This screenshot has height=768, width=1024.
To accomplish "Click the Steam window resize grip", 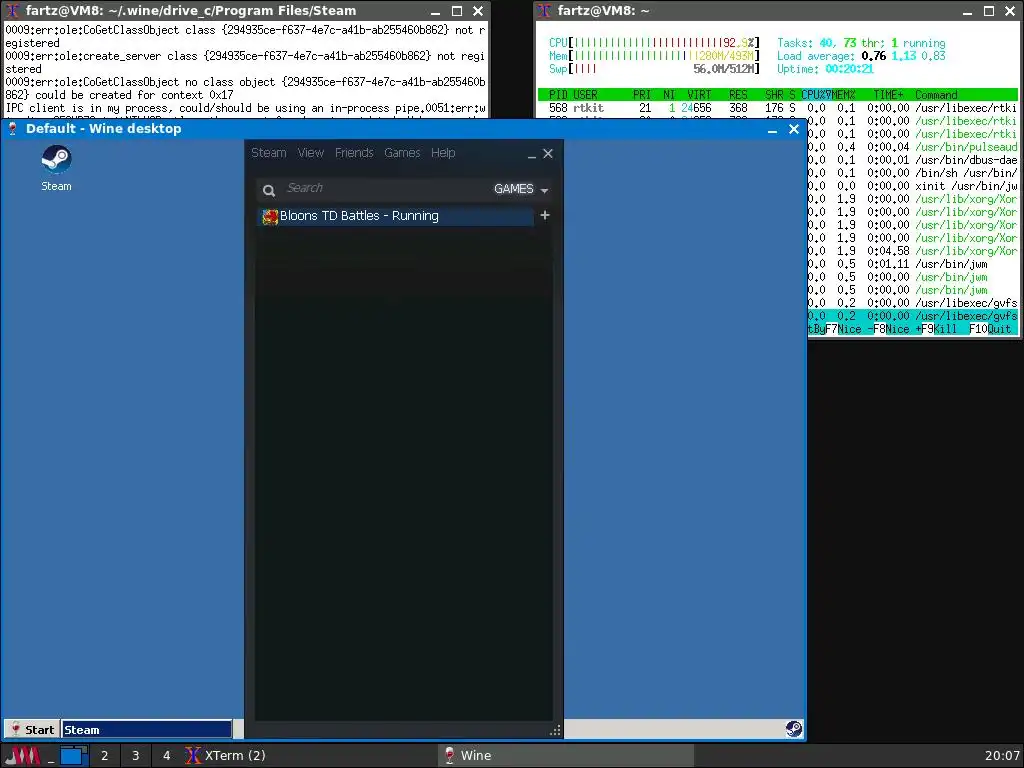I will pyautogui.click(x=555, y=730).
